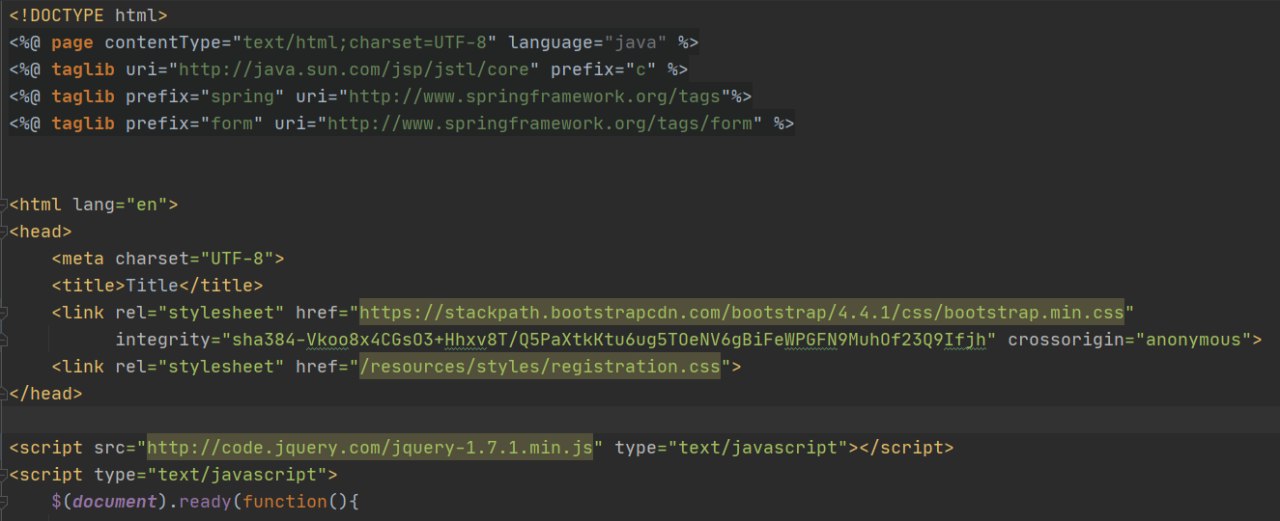
Task: Click the word document in jQuery call
Action: pyautogui.click(x=114, y=502)
